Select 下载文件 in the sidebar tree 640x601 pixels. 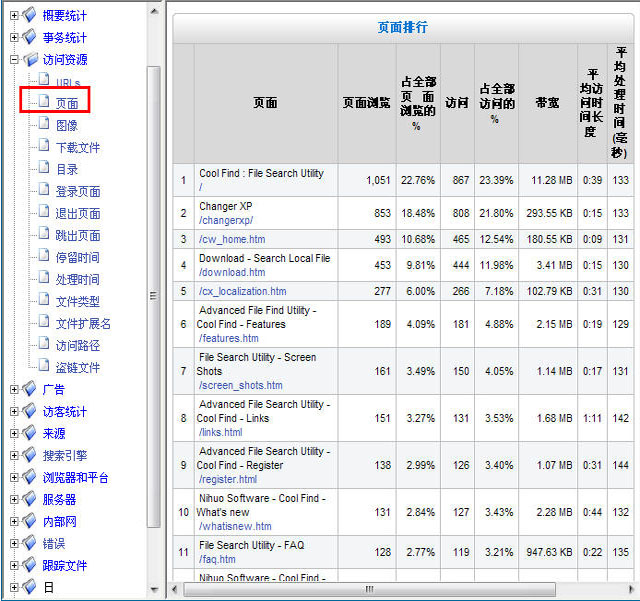78,147
